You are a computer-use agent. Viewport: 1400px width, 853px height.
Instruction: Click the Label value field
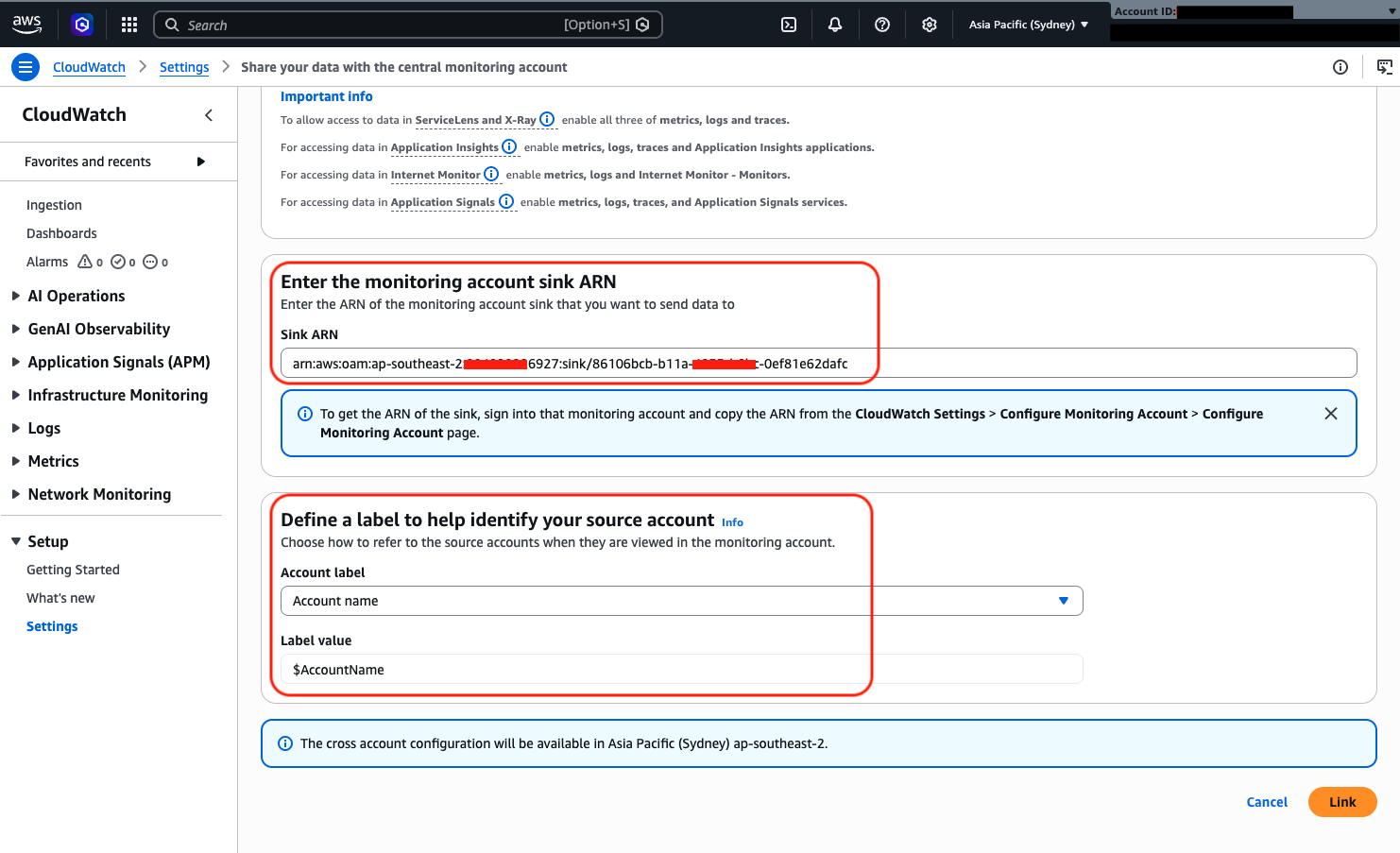coord(681,669)
